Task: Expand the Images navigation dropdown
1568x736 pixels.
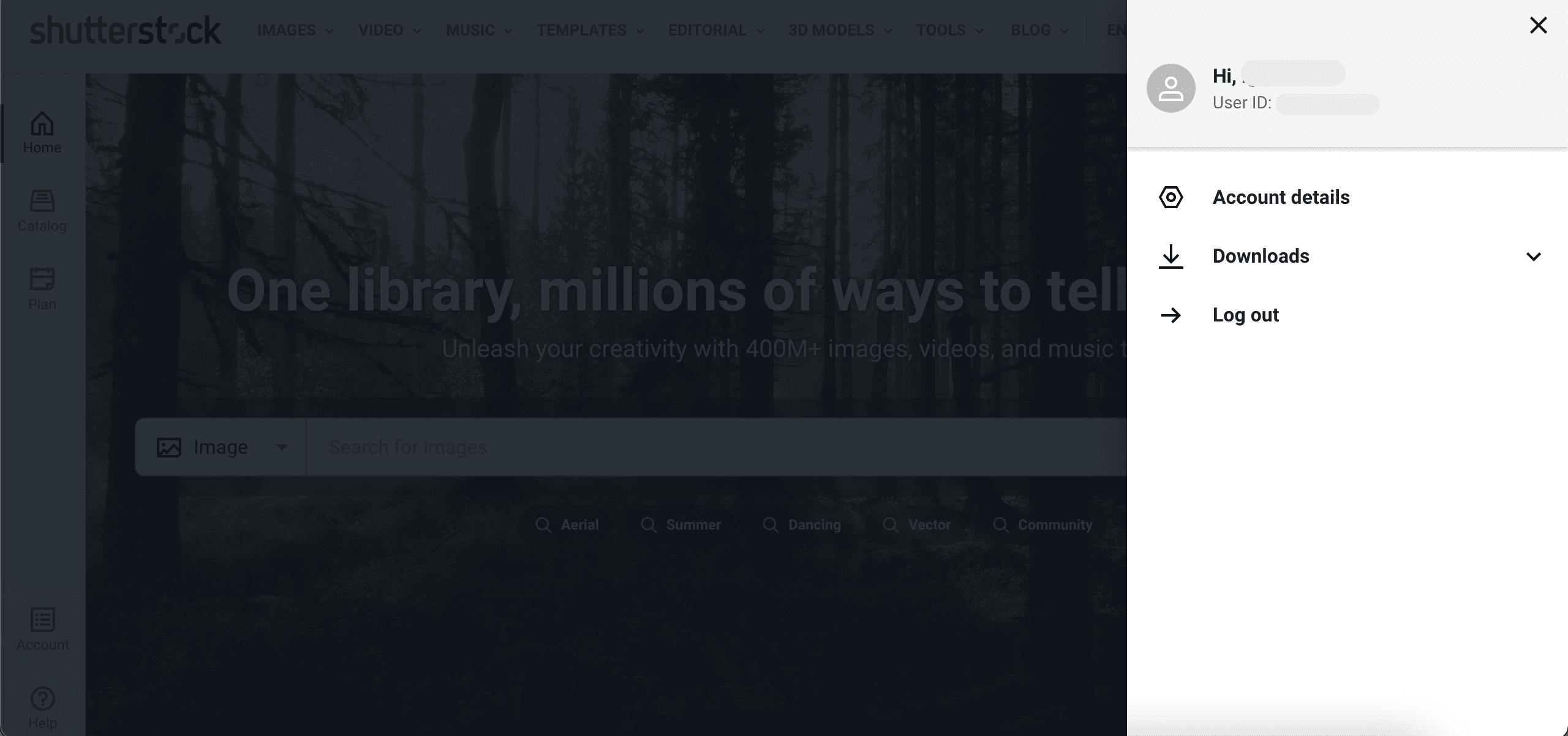Action: tap(295, 30)
